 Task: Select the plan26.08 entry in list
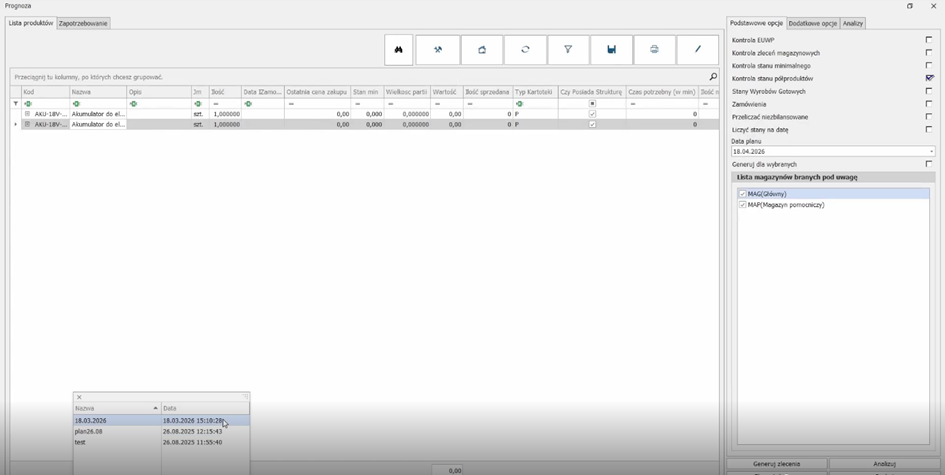coord(90,431)
